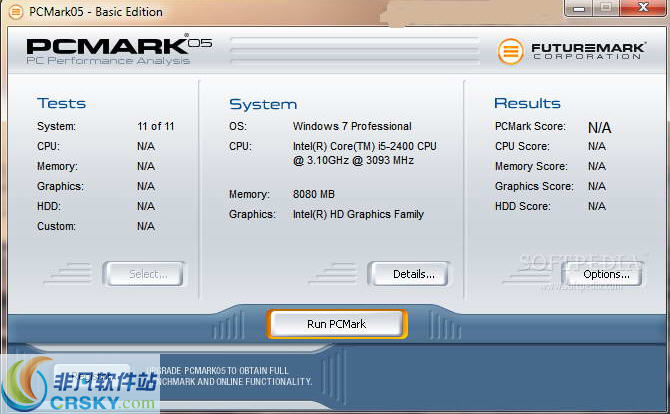Viewport: 670px width, 414px height.
Task: Click the 'Custom:' tests label
Action: click(x=56, y=226)
